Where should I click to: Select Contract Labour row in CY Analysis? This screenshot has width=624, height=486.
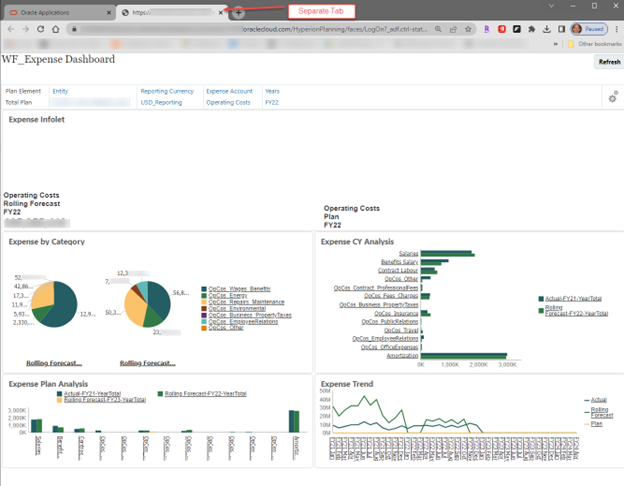[398, 271]
